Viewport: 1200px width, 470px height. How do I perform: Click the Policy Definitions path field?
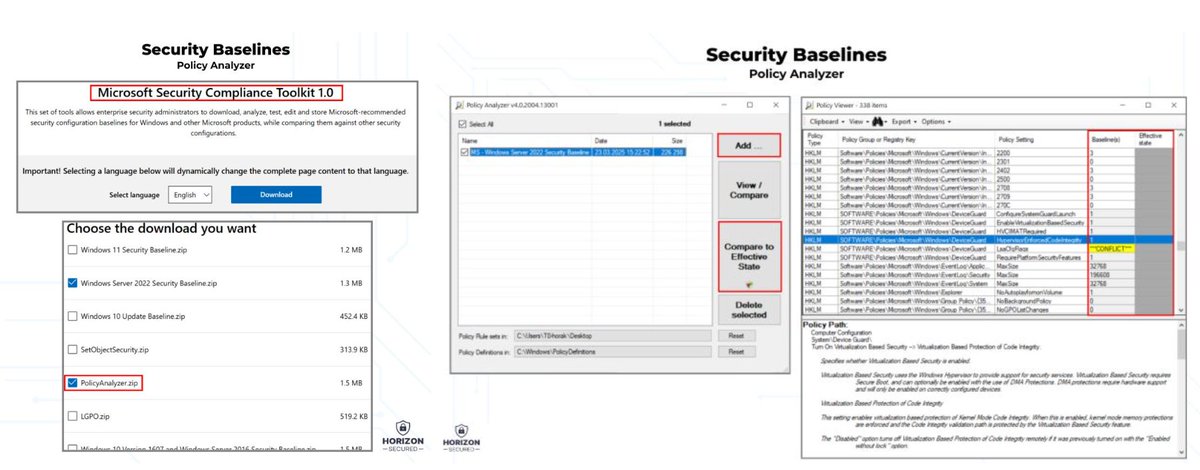(612, 352)
